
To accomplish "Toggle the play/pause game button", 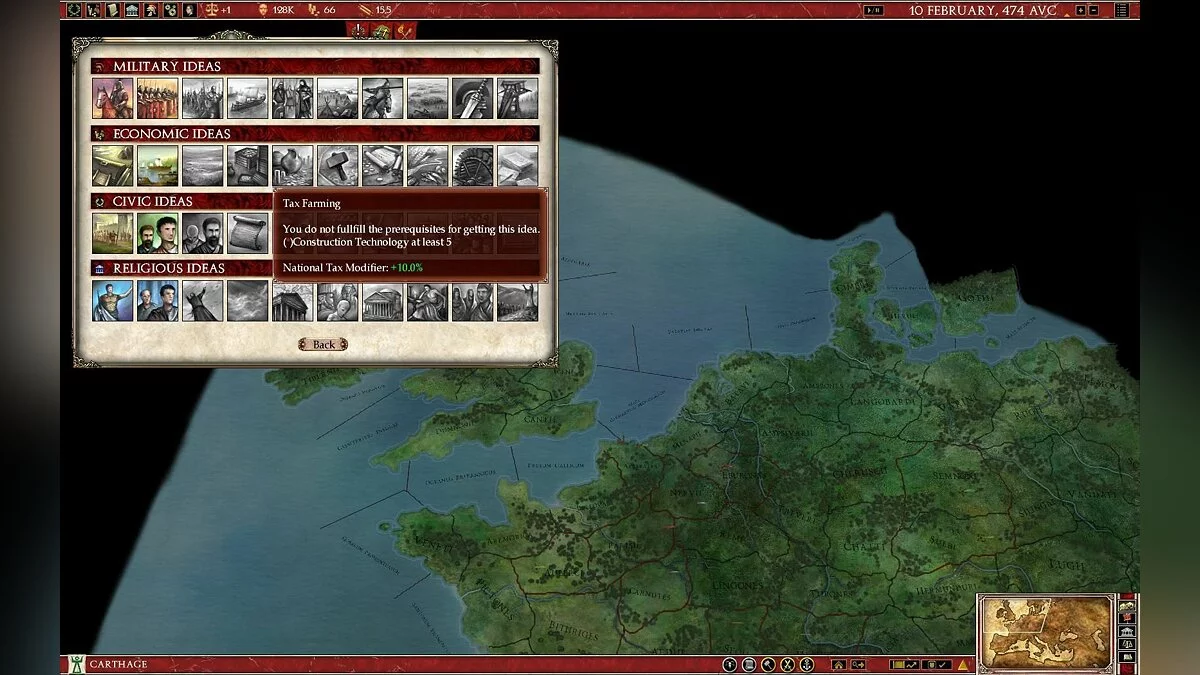I will (x=874, y=10).
